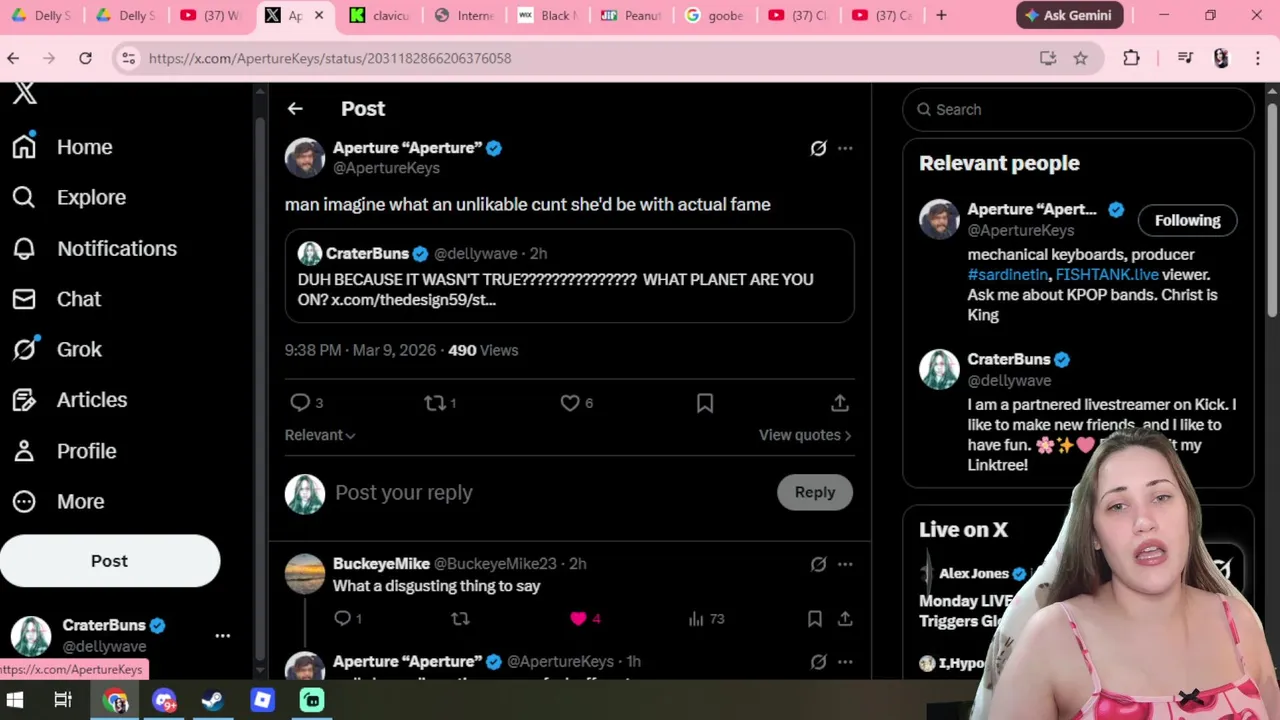Unlike BuckeyeMike's comment with 4 likes
The width and height of the screenshot is (1280, 720).
click(584, 619)
